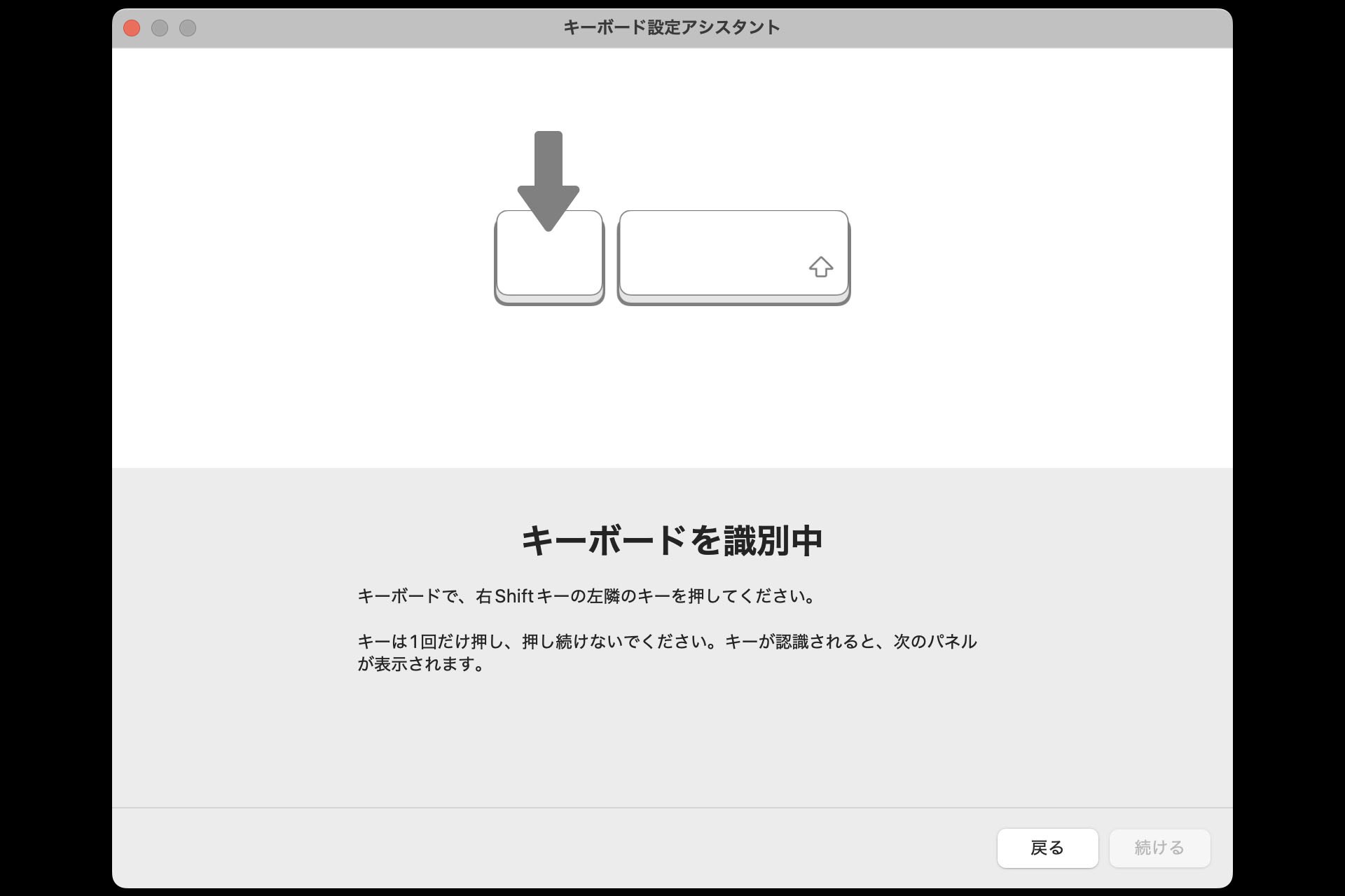Click the キーボード設定アシスタント window title
The image size is (1345, 896).
click(672, 27)
